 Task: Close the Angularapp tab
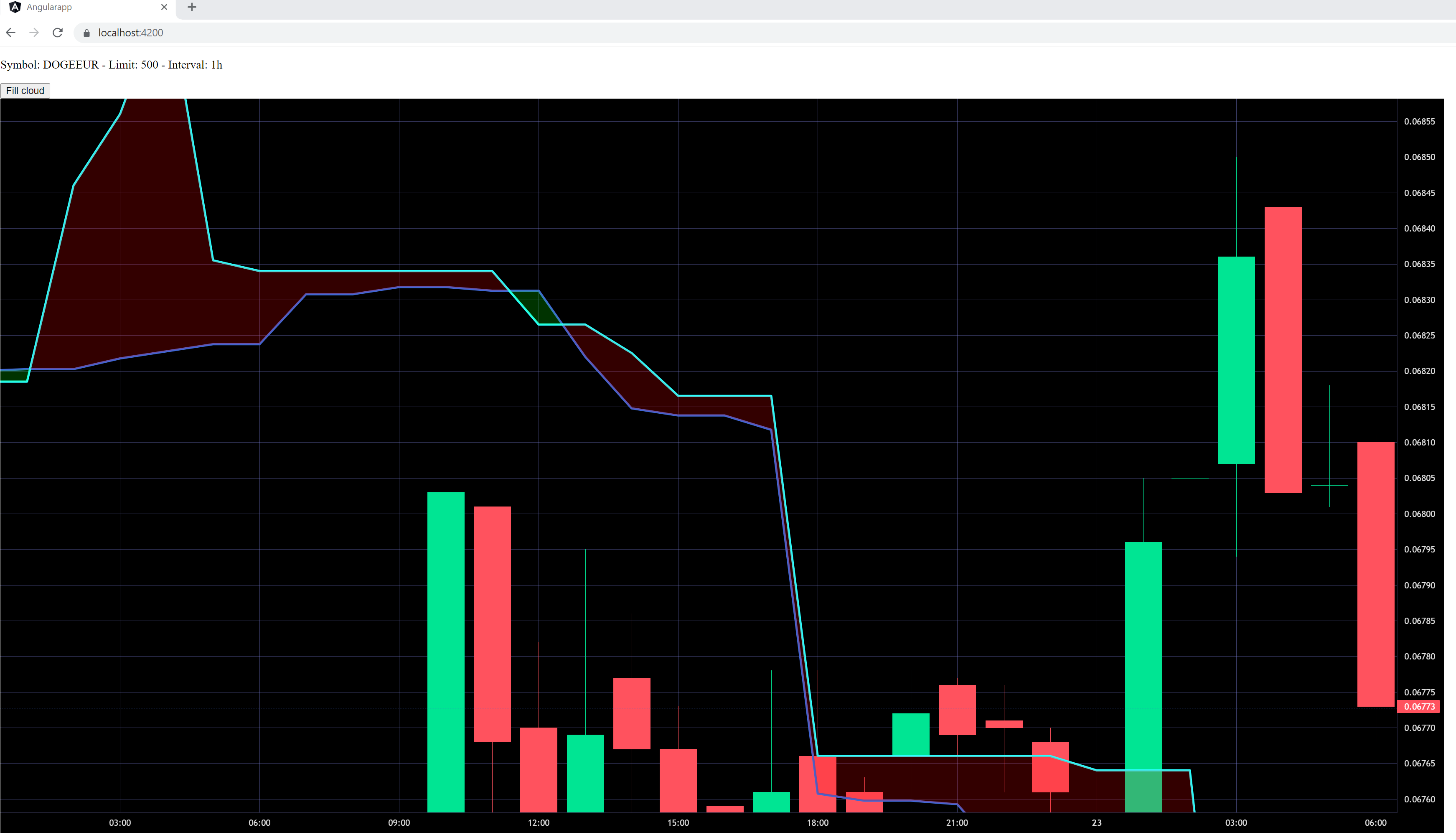tap(164, 8)
